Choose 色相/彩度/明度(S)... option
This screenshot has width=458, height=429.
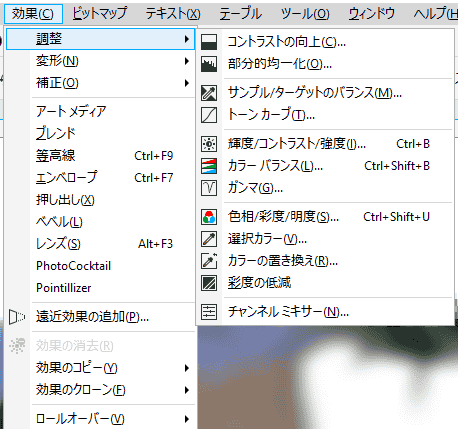[x=325, y=217]
